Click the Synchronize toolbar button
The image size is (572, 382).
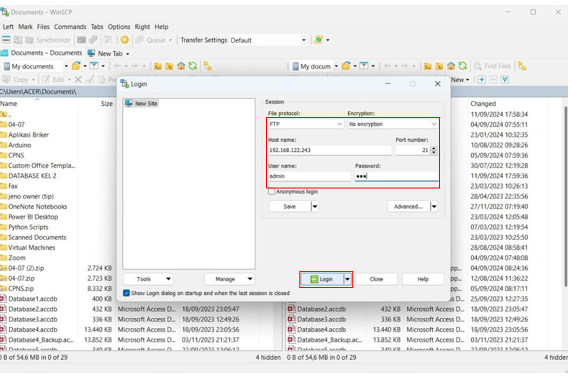pyautogui.click(x=48, y=40)
